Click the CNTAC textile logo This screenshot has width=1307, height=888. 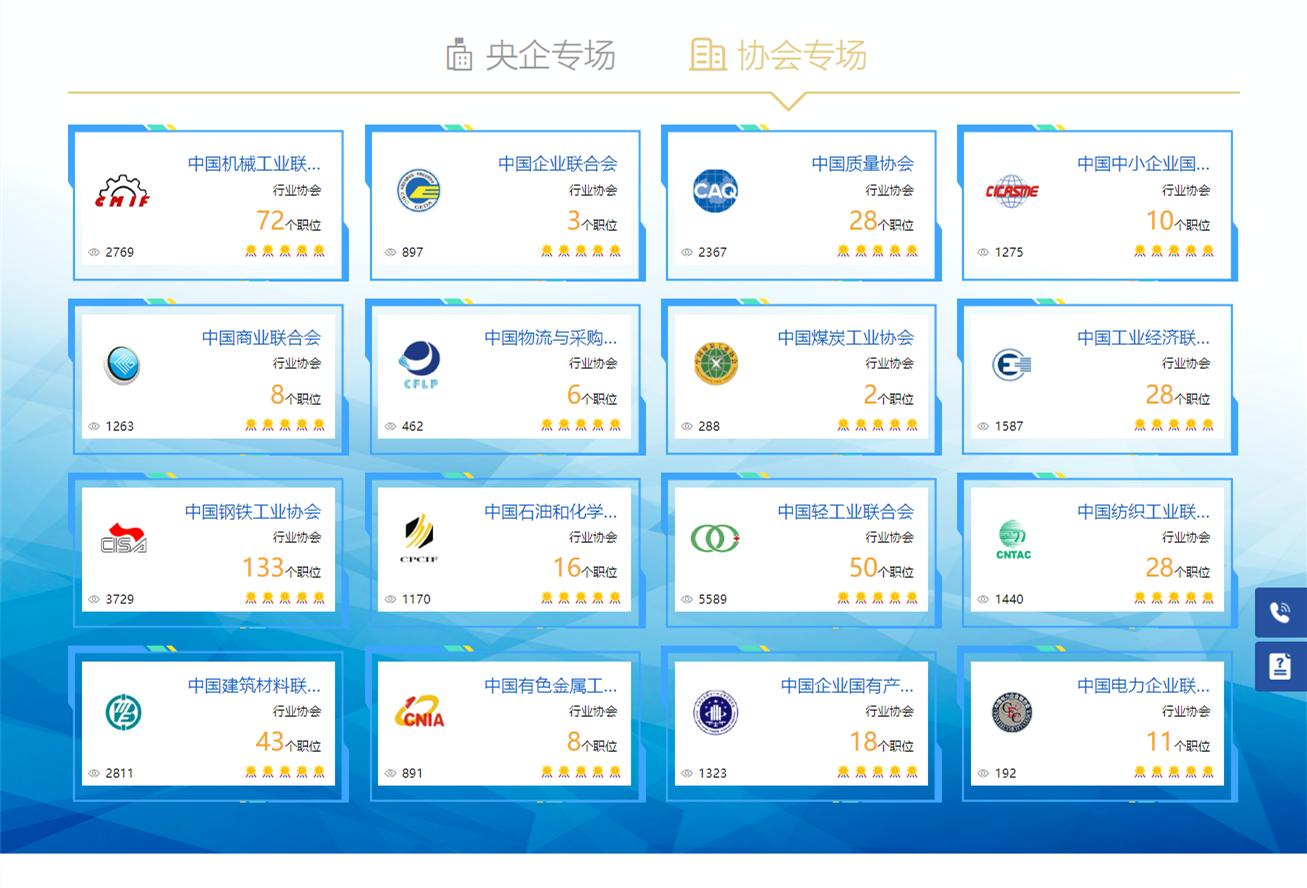click(1012, 538)
